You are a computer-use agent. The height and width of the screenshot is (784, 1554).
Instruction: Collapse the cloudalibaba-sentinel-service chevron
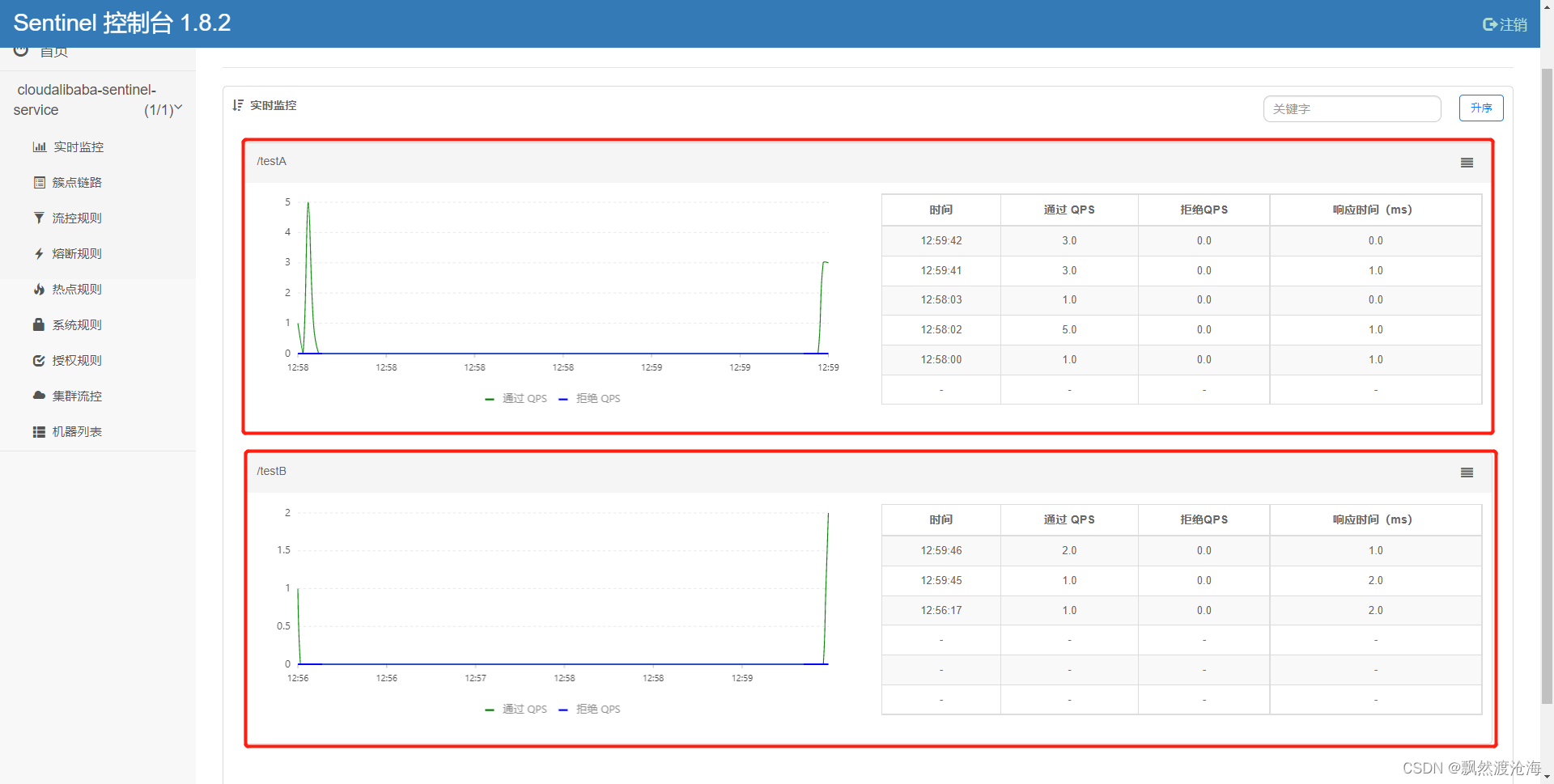tap(179, 107)
